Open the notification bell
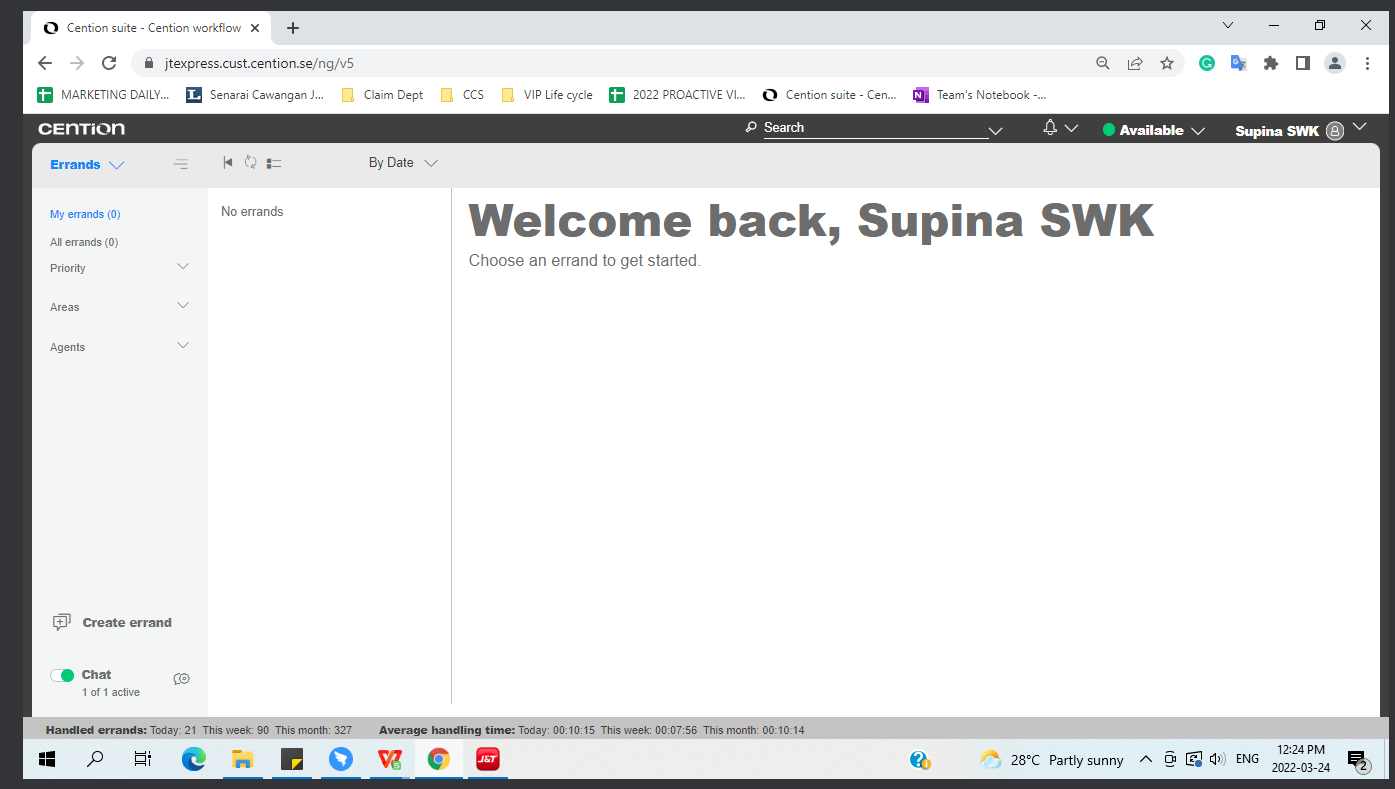Image resolution: width=1395 pixels, height=789 pixels. click(x=1050, y=128)
